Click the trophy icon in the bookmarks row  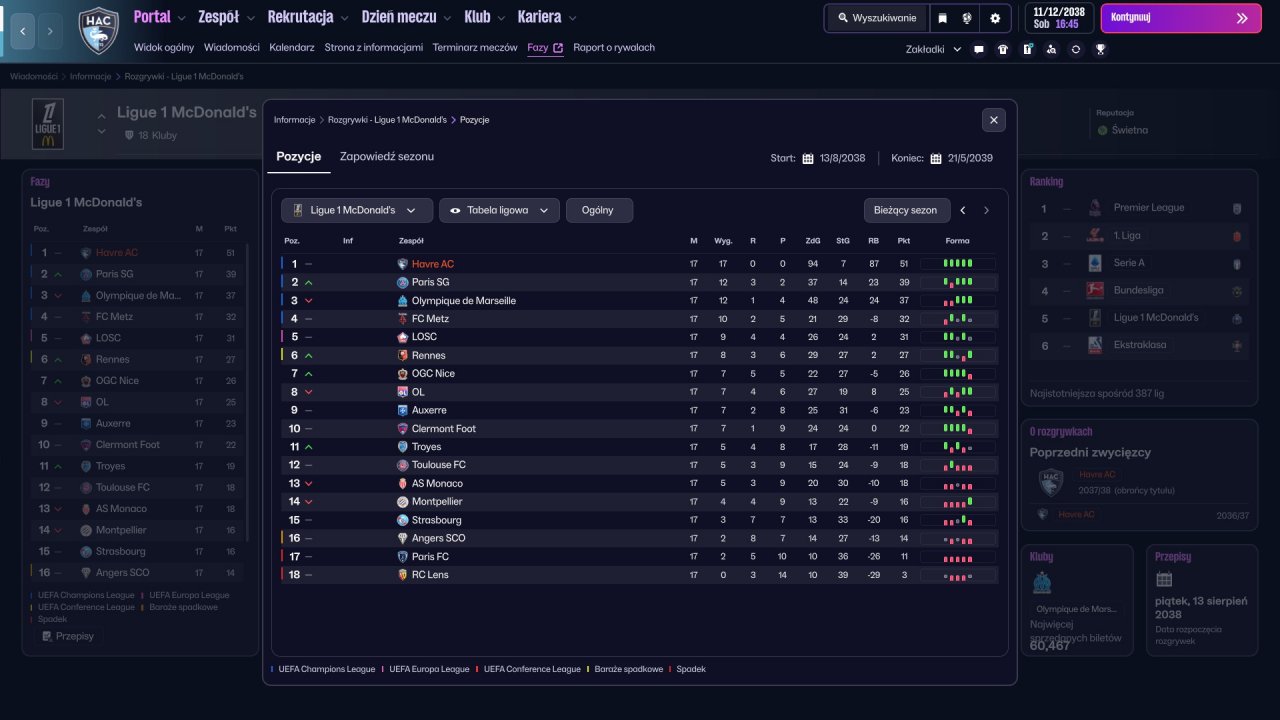click(1100, 49)
